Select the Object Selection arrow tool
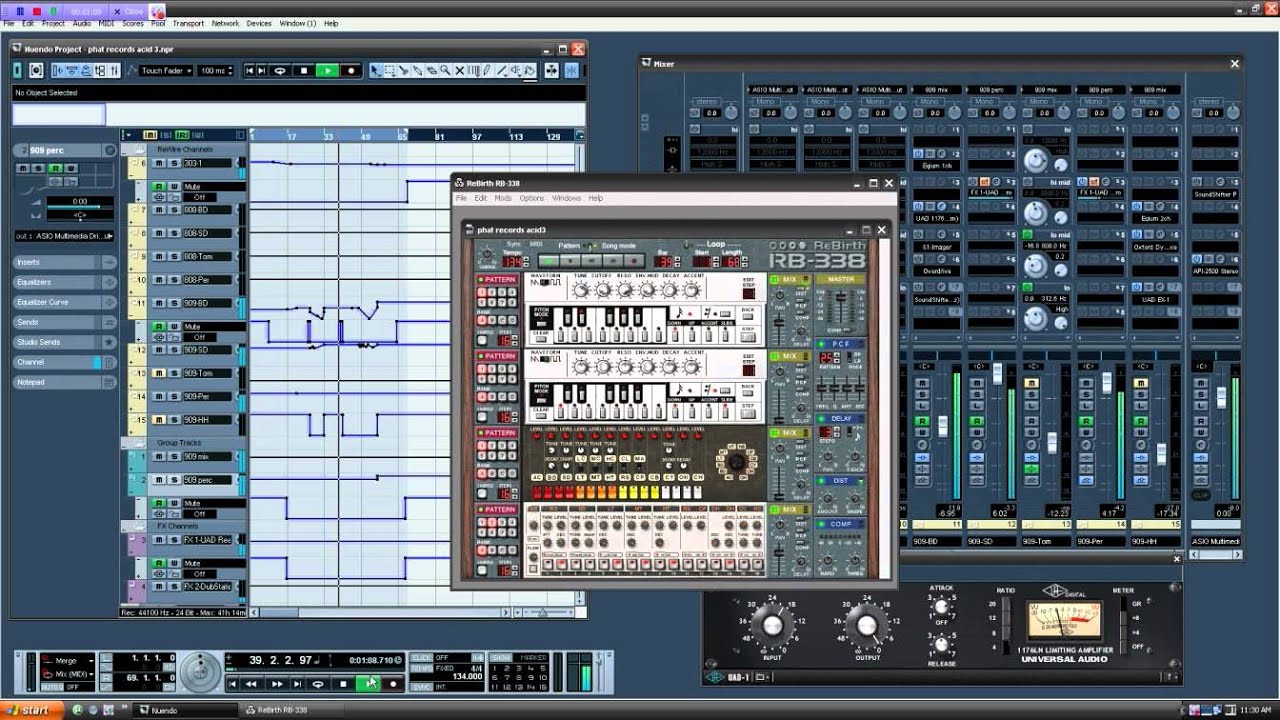 376,71
